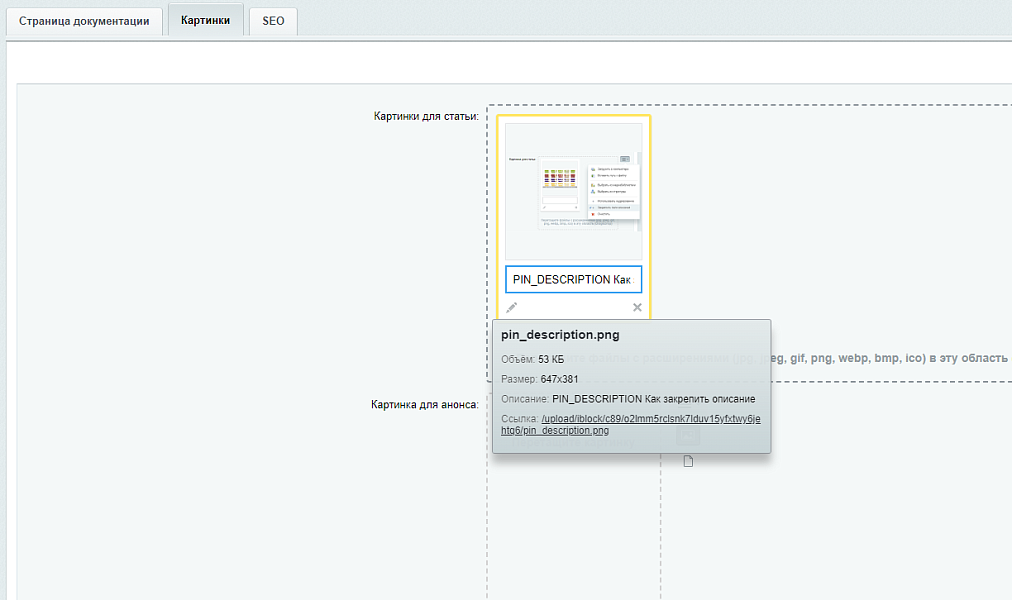
Task: Click the pin_description image thumbnail preview
Action: [574, 190]
